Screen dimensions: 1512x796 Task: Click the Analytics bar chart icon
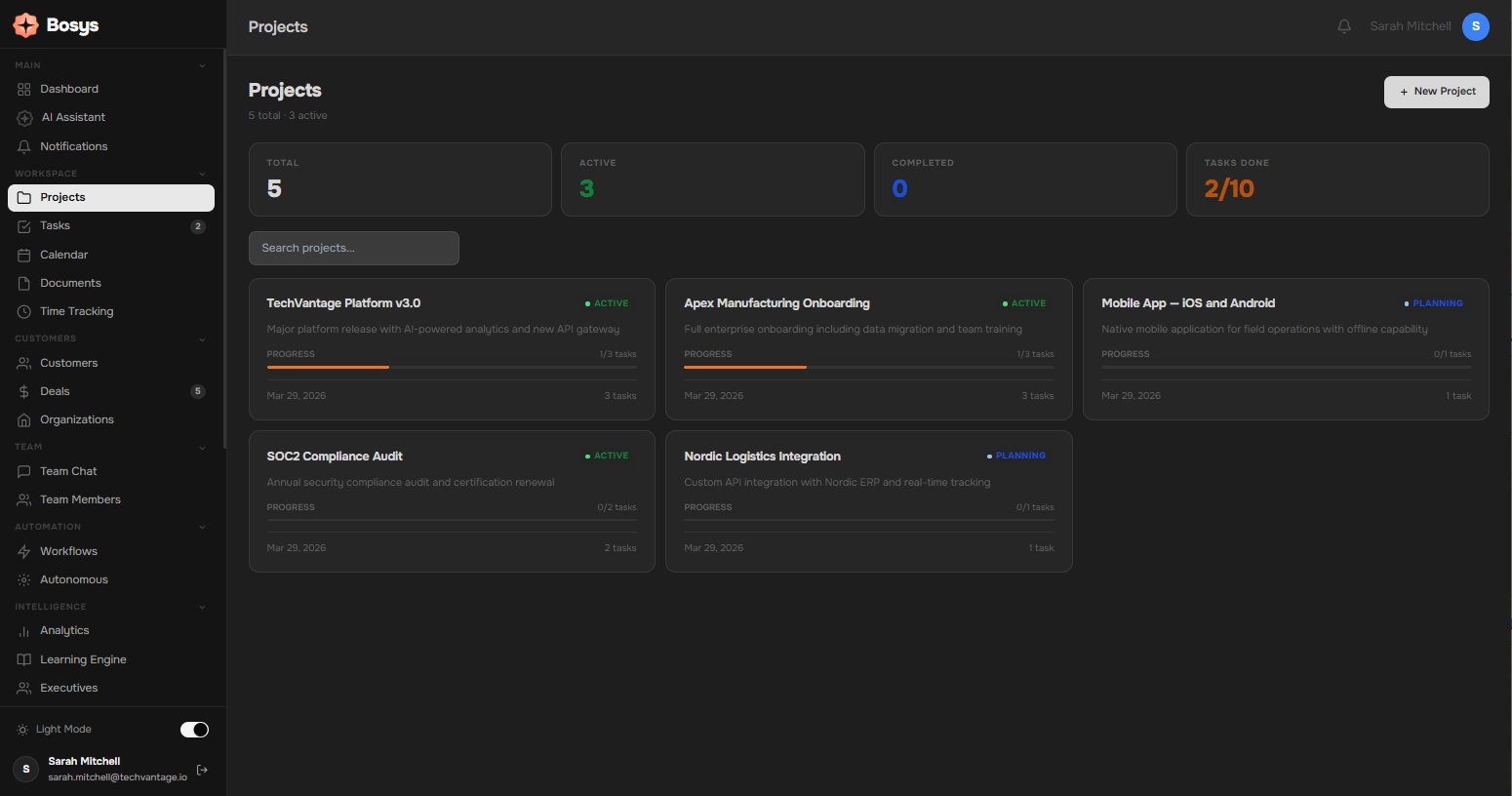pos(24,631)
